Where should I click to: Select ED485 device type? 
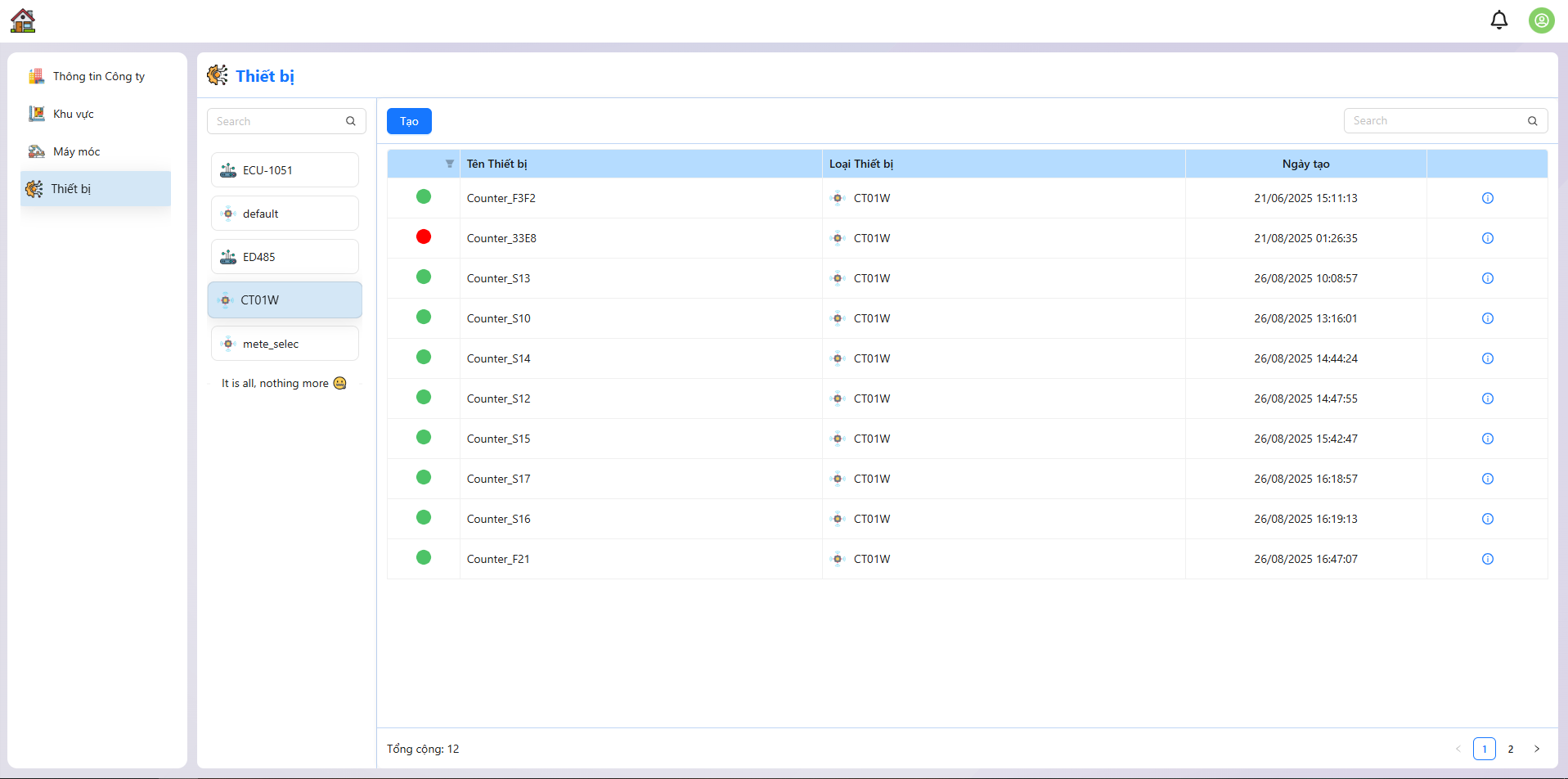(x=285, y=257)
